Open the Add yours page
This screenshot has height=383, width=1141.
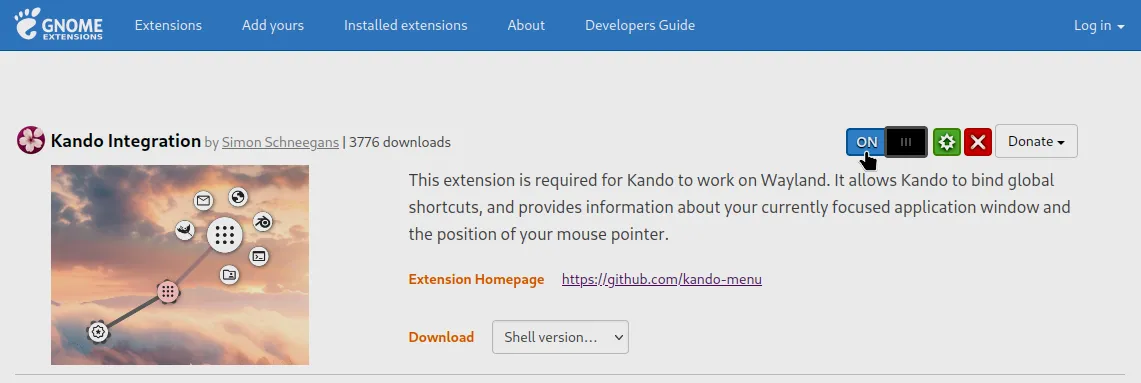[x=273, y=25]
